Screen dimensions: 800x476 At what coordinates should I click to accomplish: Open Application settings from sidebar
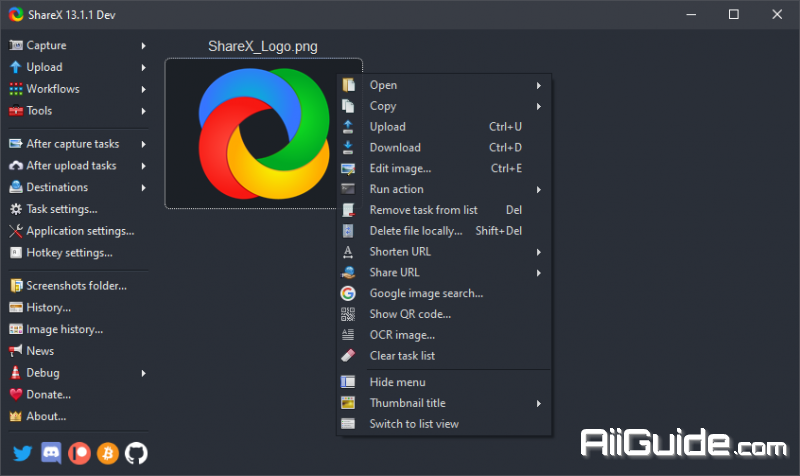click(79, 231)
